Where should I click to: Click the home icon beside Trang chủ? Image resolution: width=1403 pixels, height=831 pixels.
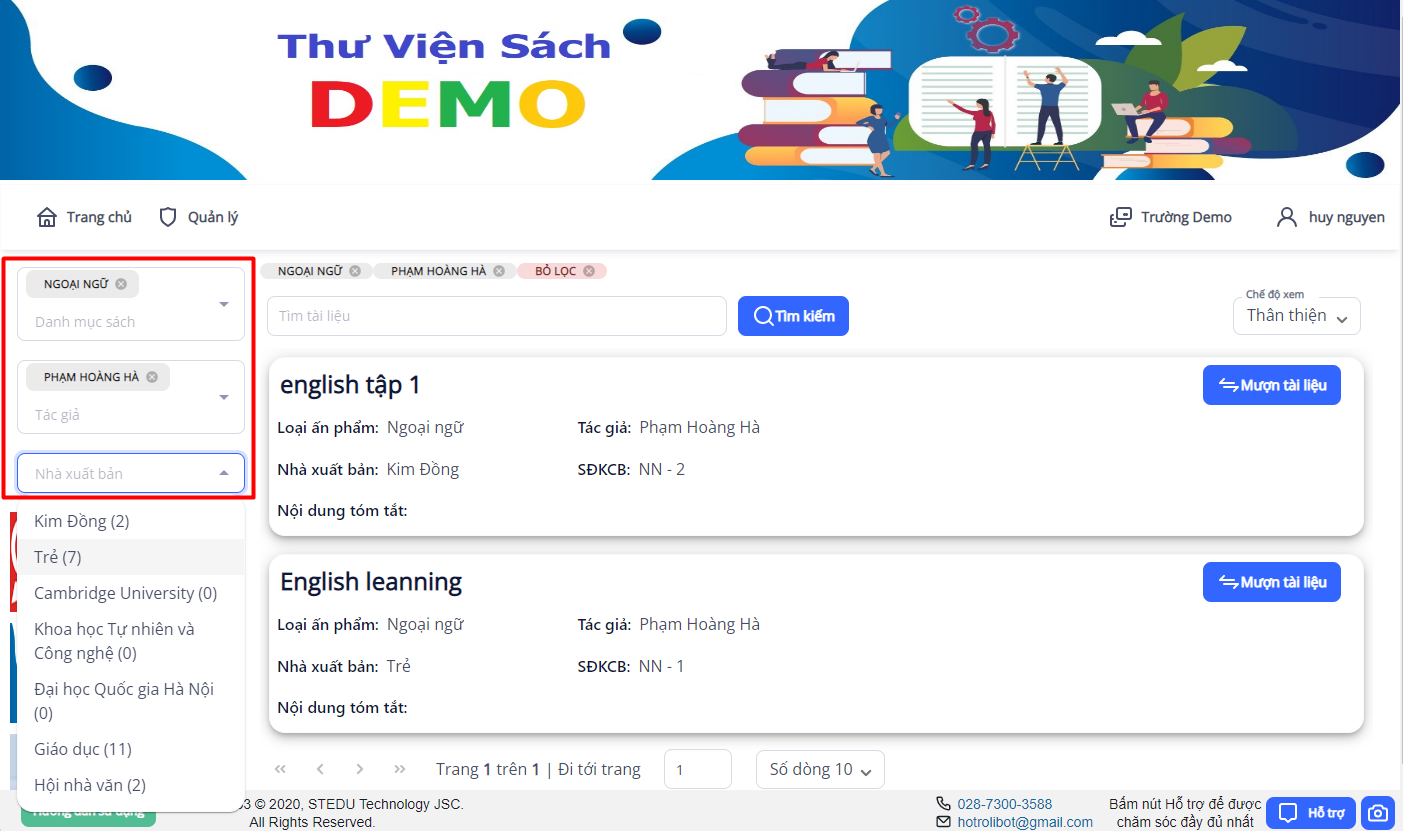click(46, 217)
